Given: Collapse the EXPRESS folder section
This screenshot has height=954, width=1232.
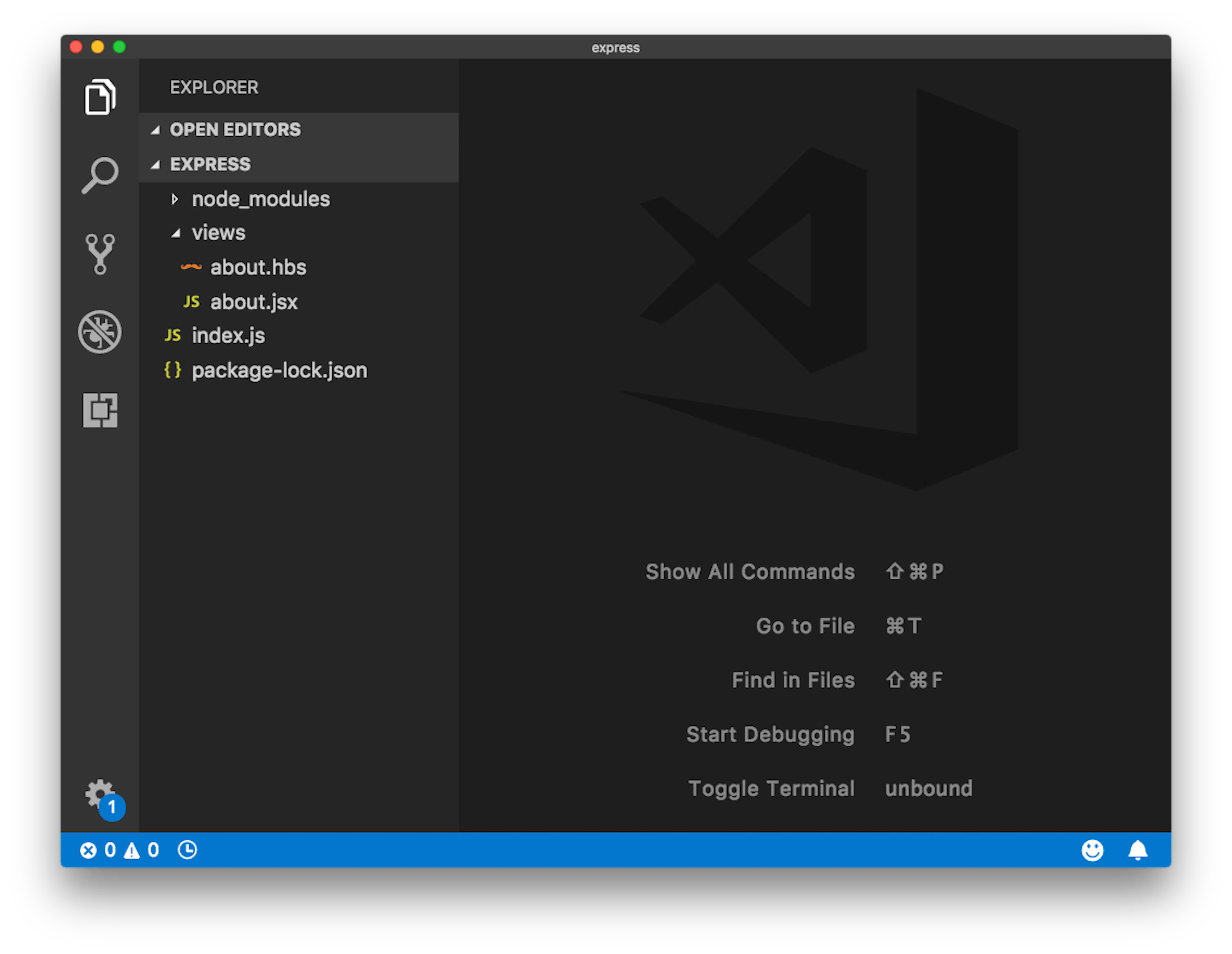Looking at the screenshot, I should pos(298,164).
